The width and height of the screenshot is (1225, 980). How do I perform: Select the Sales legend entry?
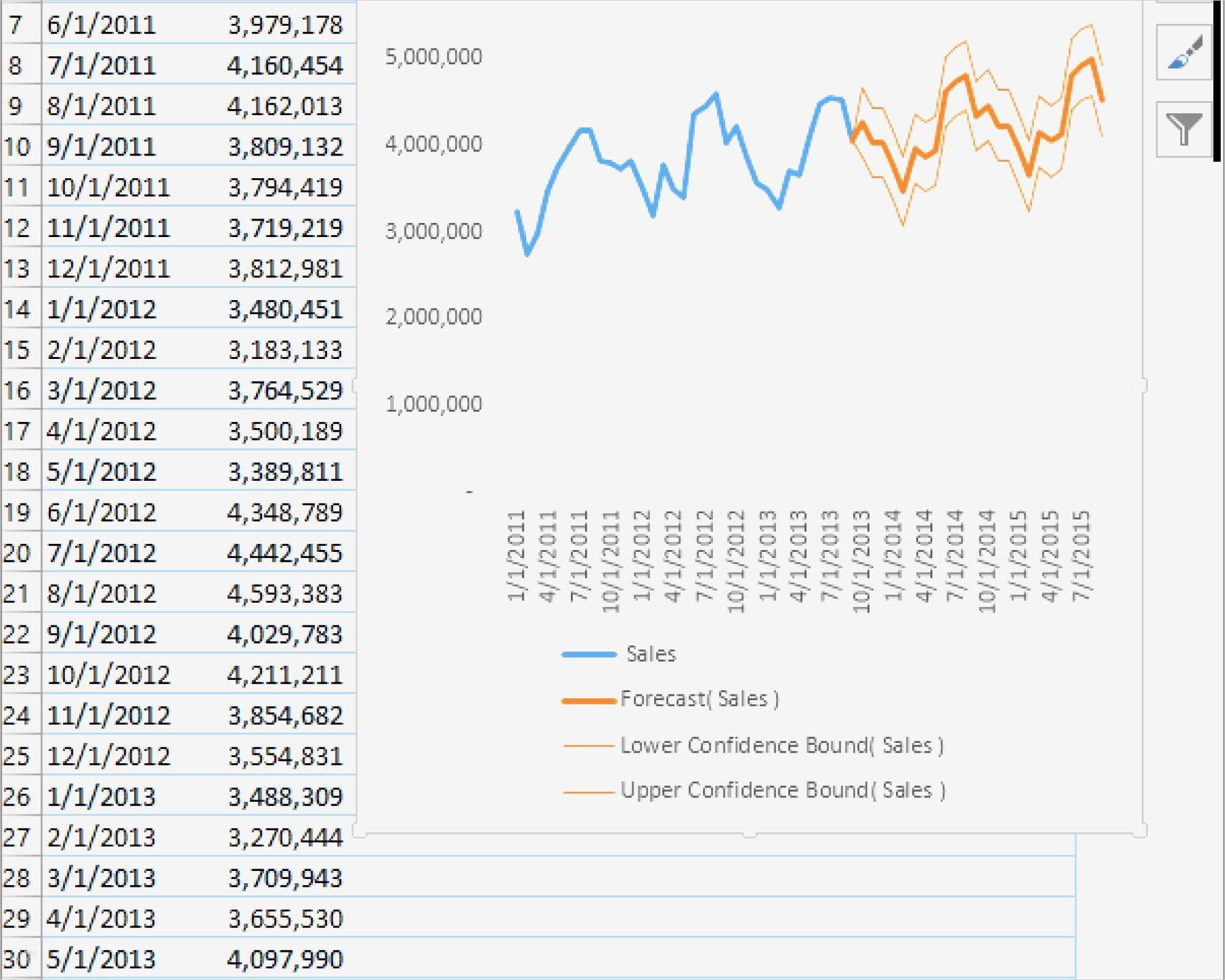[x=650, y=654]
